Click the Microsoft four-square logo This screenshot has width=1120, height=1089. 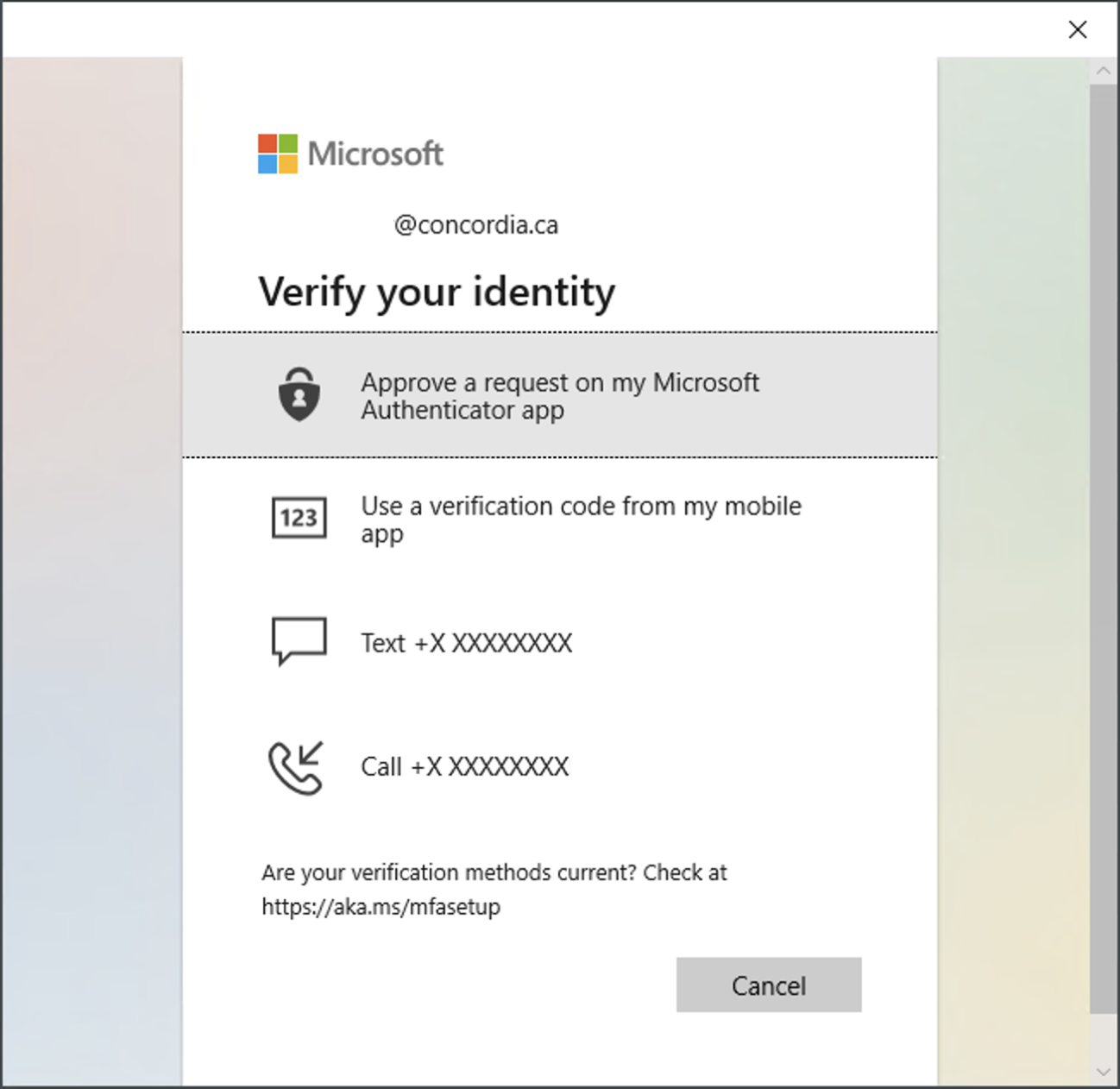[x=278, y=154]
